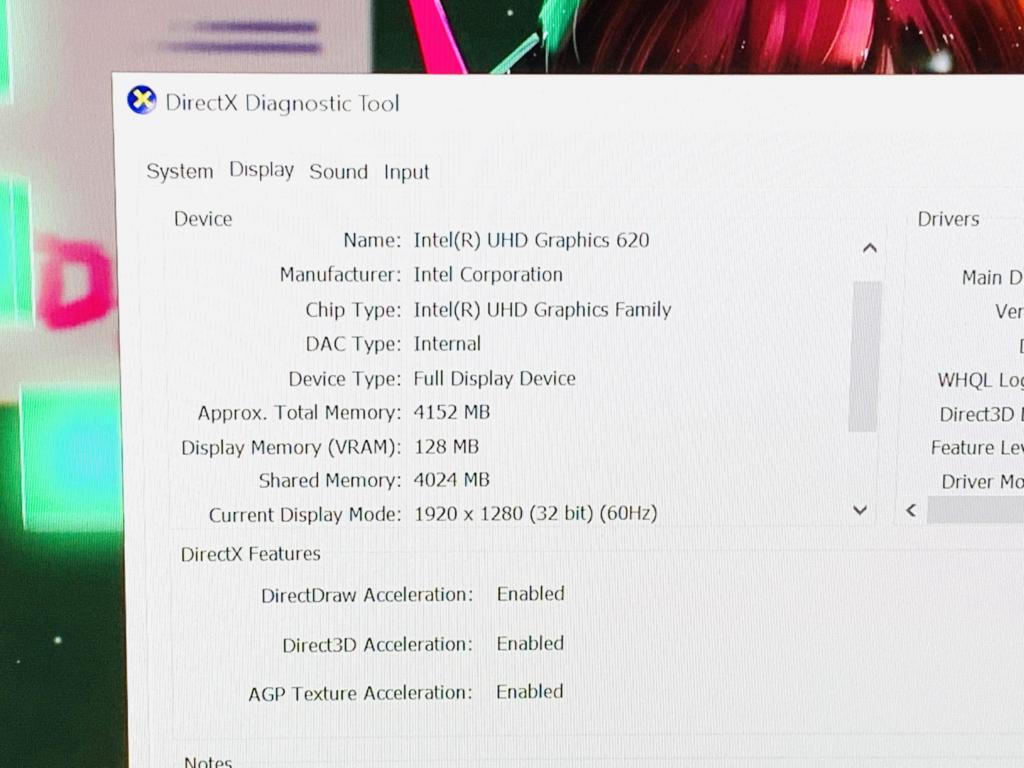Viewport: 1024px width, 768px height.
Task: Click the WHQL Logo'd label in Drivers
Action: [980, 380]
